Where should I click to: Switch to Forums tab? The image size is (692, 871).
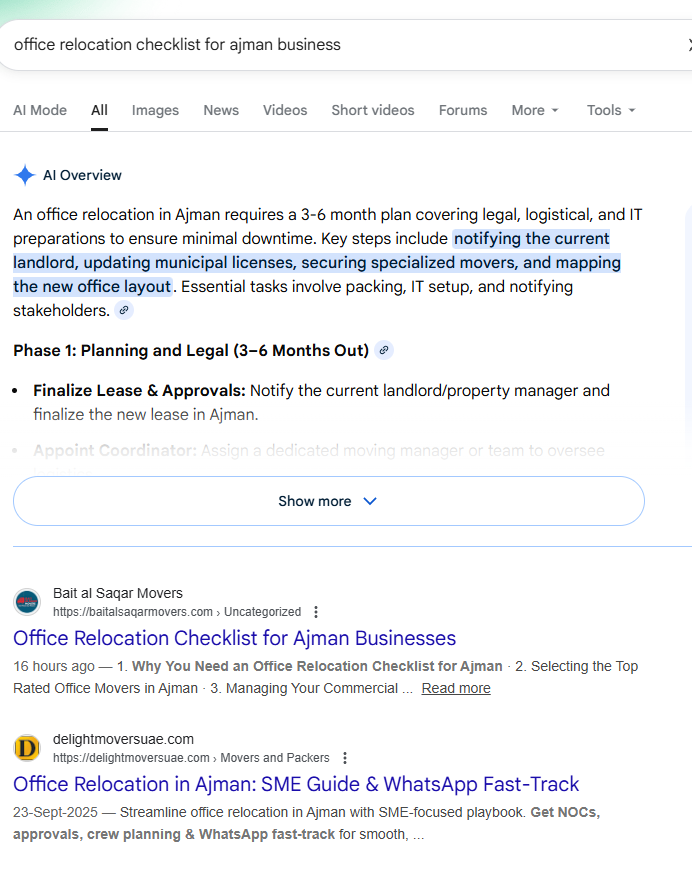coord(463,110)
